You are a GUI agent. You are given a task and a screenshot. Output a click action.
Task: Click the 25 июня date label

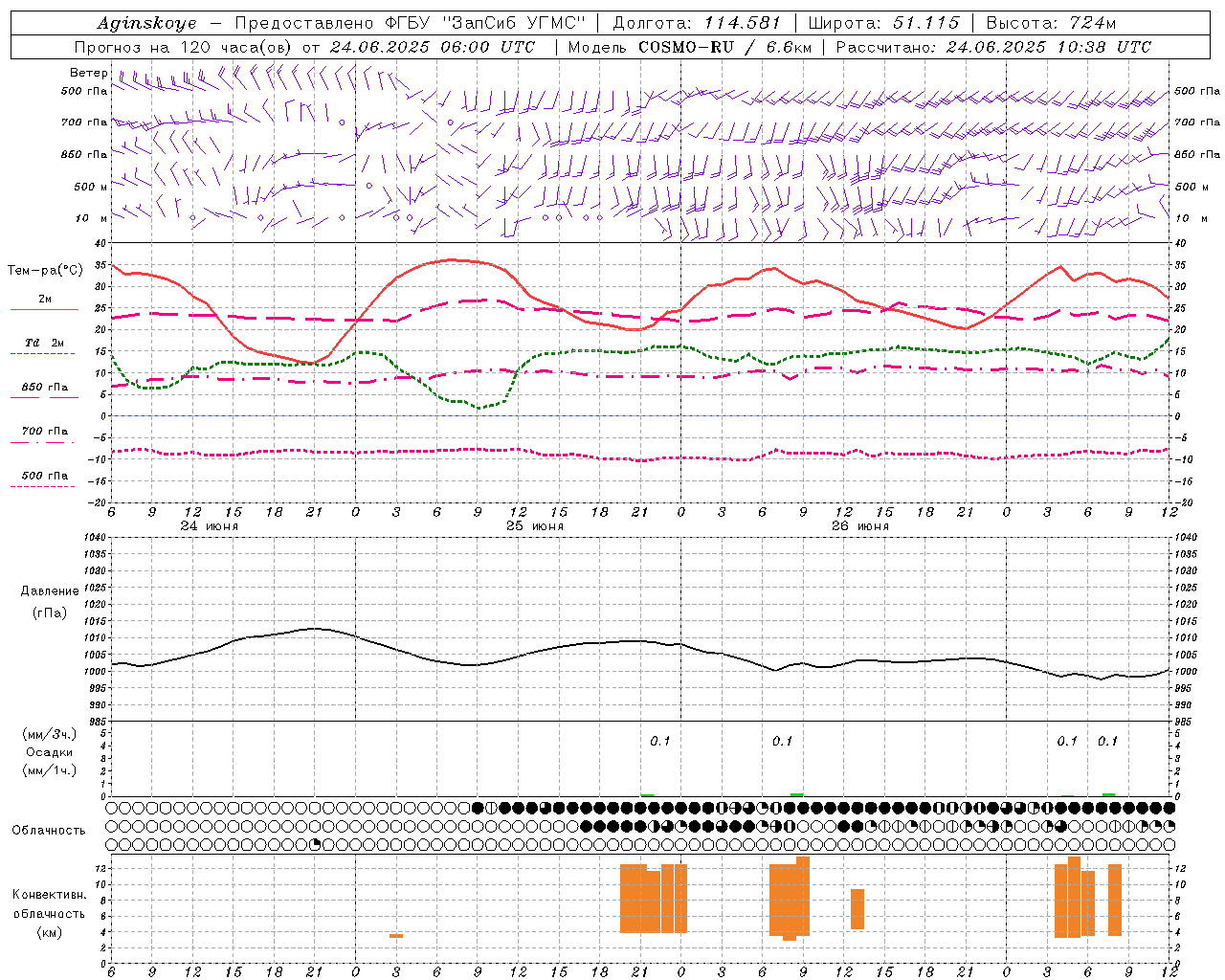click(535, 526)
